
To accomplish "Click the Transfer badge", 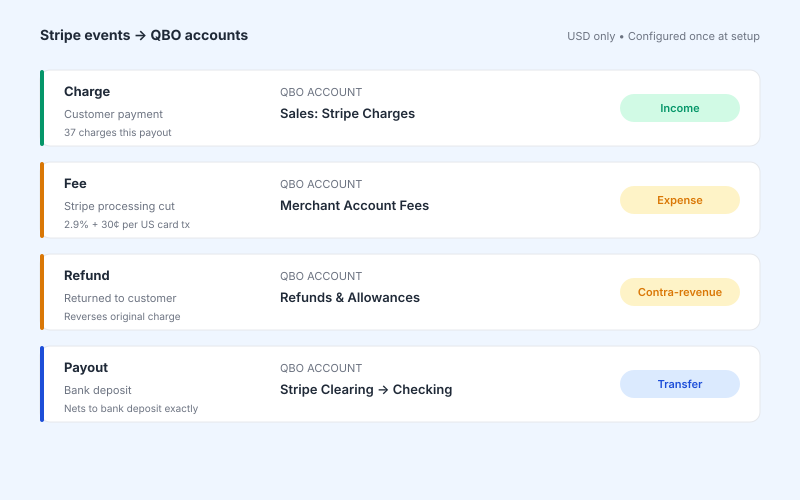I will click(680, 384).
